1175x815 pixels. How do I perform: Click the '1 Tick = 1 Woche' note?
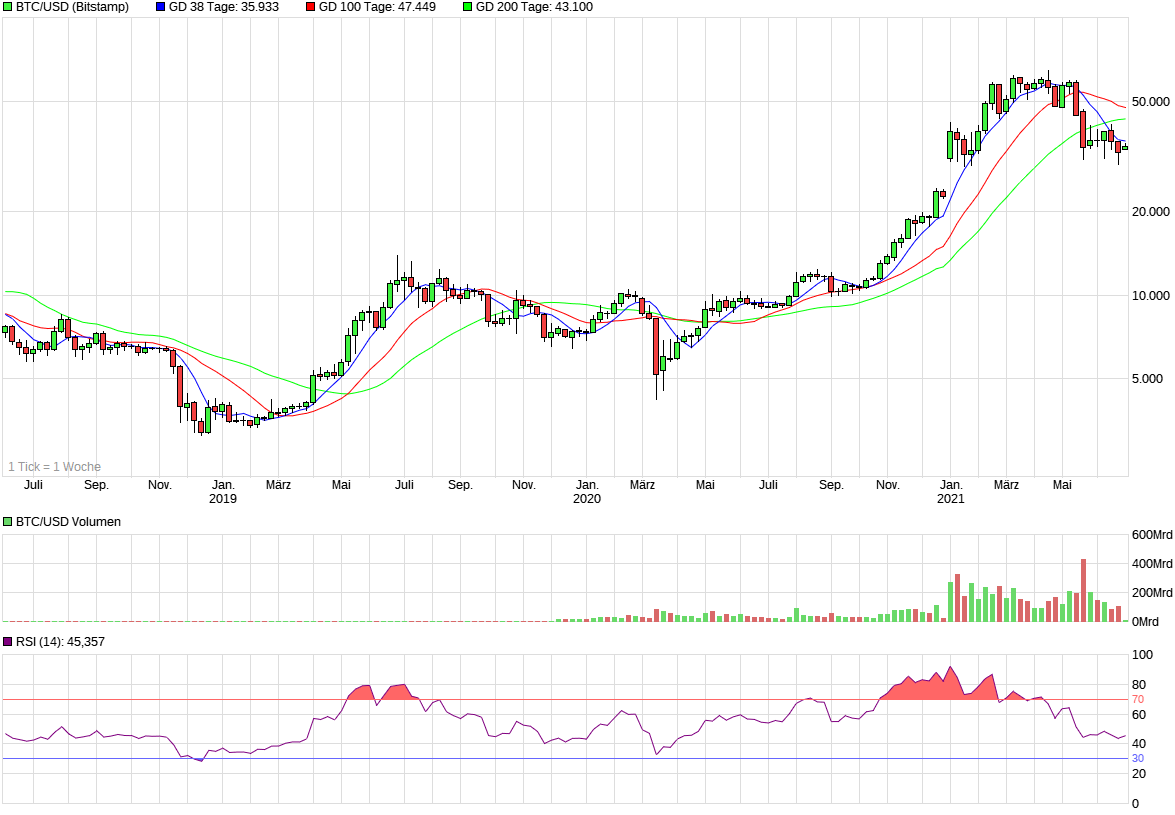54,467
